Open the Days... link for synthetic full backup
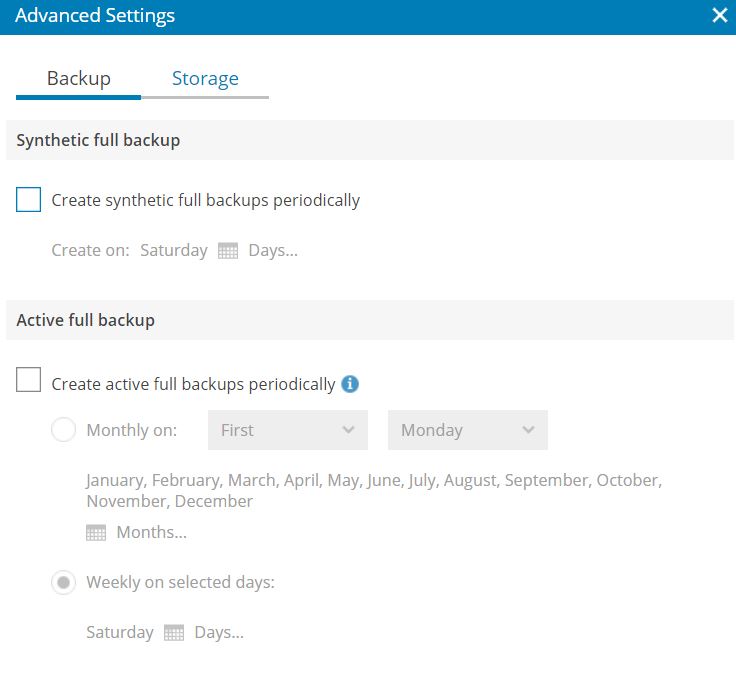The height and width of the screenshot is (691, 736). (x=273, y=251)
